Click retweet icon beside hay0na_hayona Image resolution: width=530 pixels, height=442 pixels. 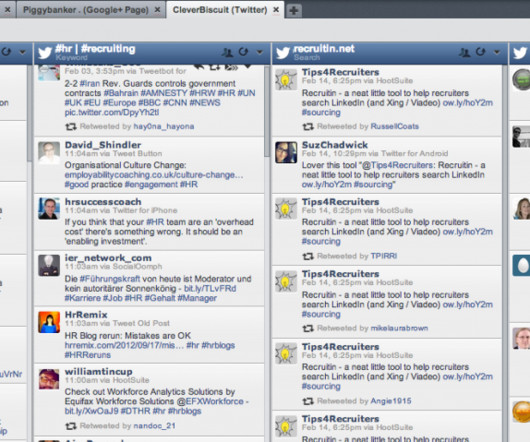click(x=71, y=127)
